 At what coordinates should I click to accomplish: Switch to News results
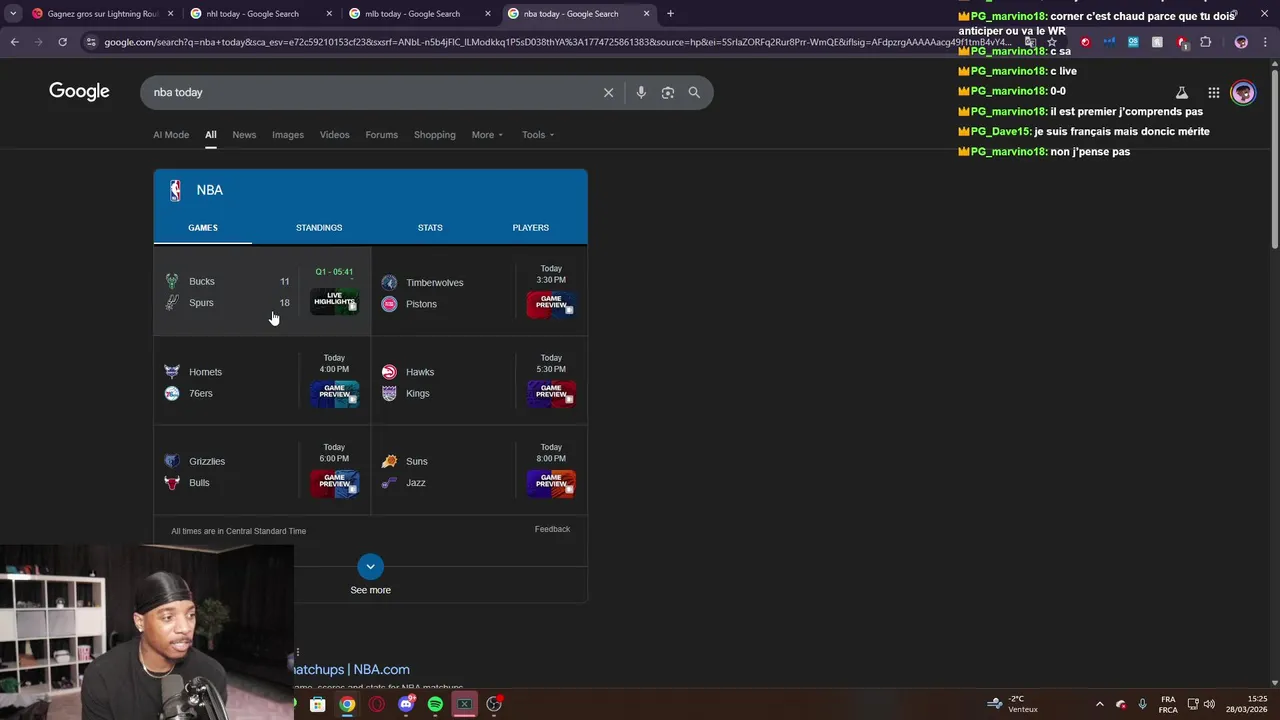[244, 135]
